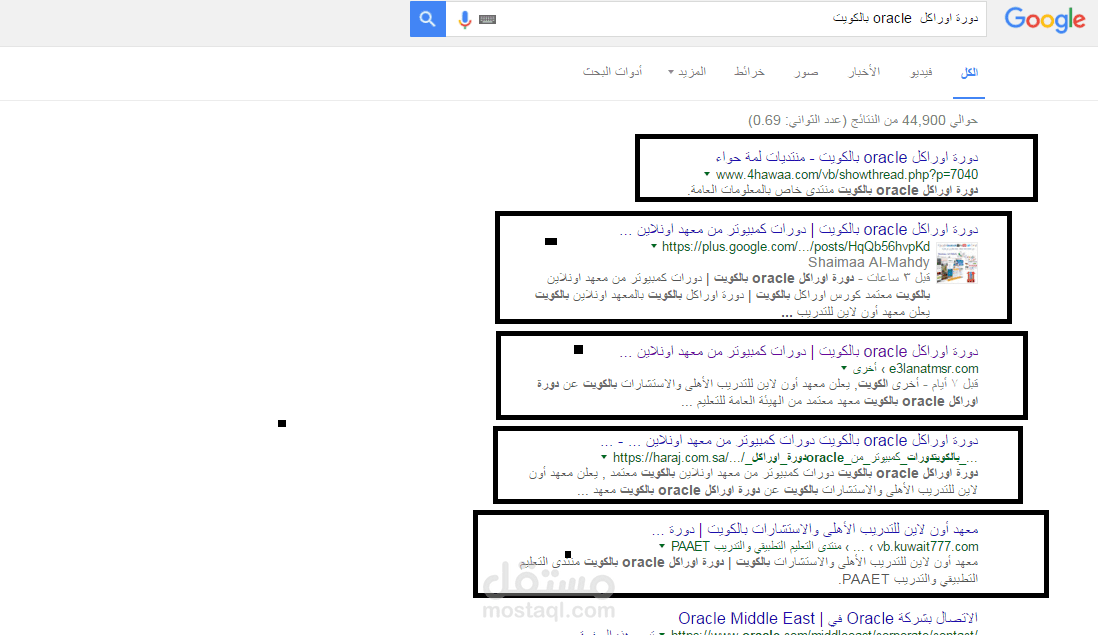Switch to the الأخبار tab
Screen dimensions: 1098x635
(x=864, y=72)
